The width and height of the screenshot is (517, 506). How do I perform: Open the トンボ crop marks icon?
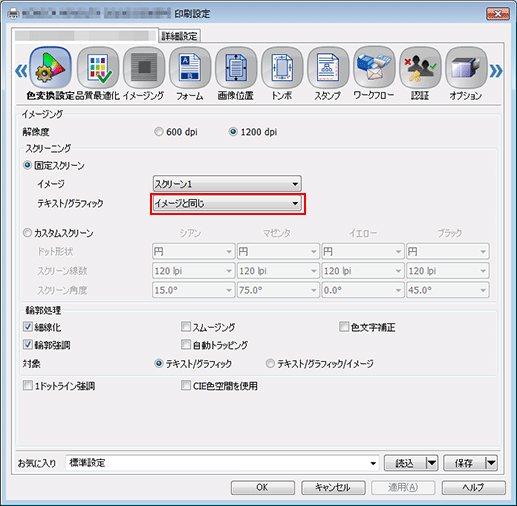coord(282,68)
